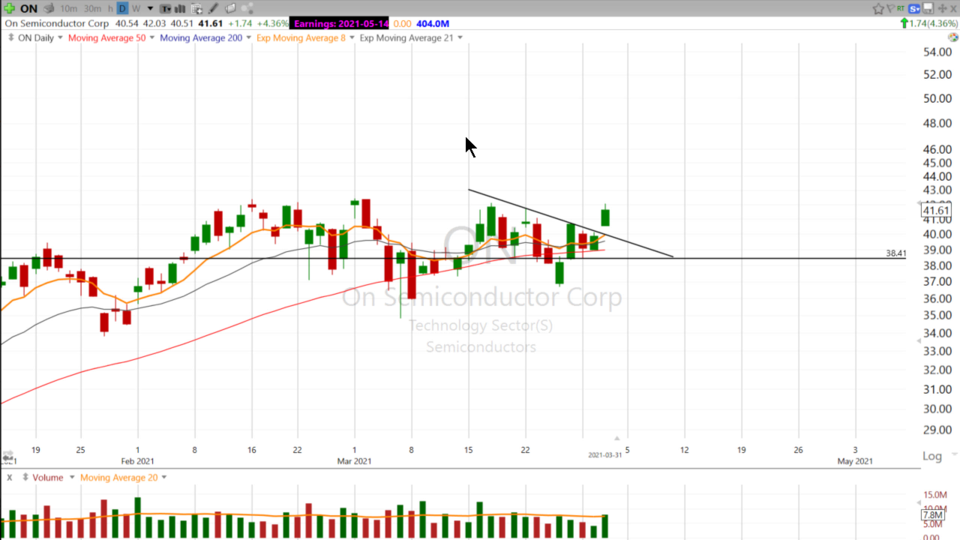Open the save layout dropdown icon
This screenshot has height=540, width=960.
929,9
